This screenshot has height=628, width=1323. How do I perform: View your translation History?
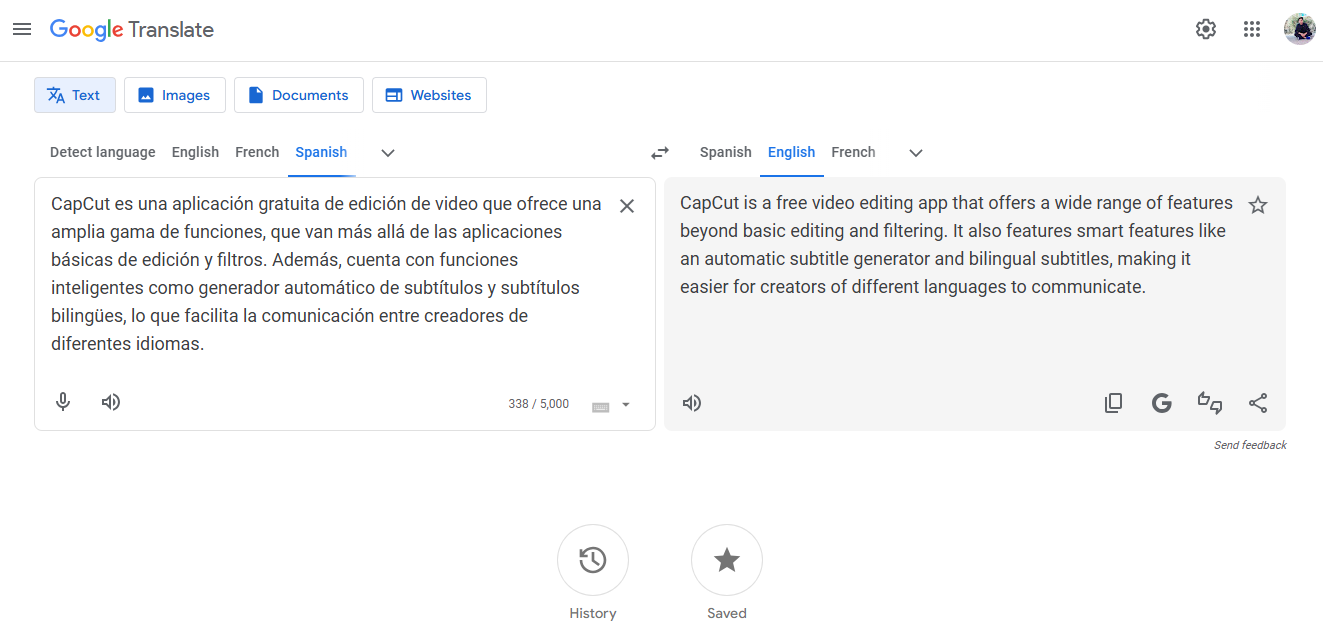(592, 560)
